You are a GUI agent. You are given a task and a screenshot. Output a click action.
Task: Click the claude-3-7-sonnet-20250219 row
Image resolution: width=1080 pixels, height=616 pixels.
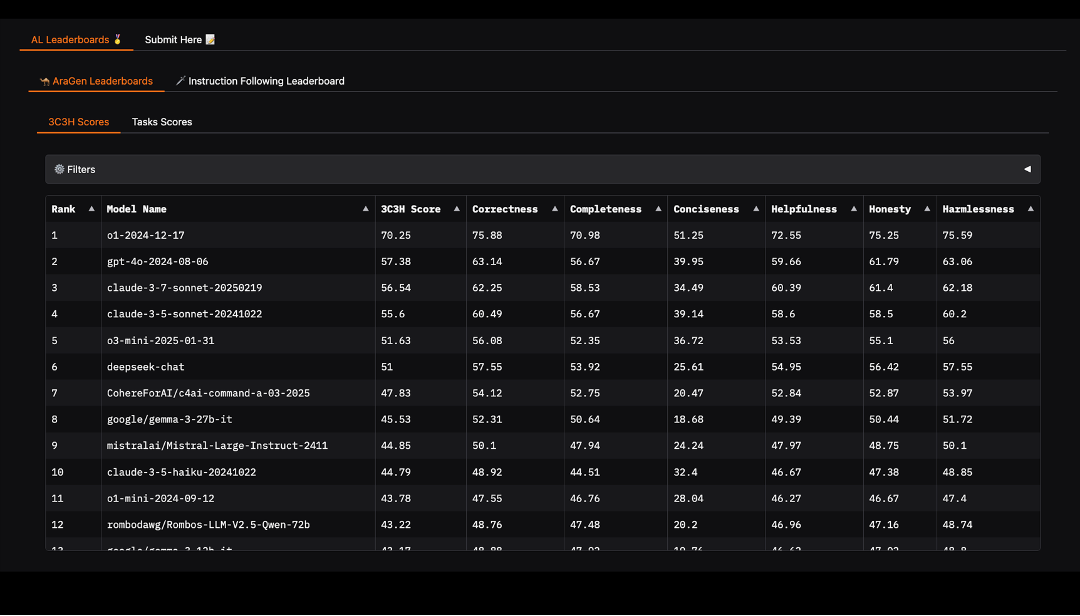click(187, 288)
